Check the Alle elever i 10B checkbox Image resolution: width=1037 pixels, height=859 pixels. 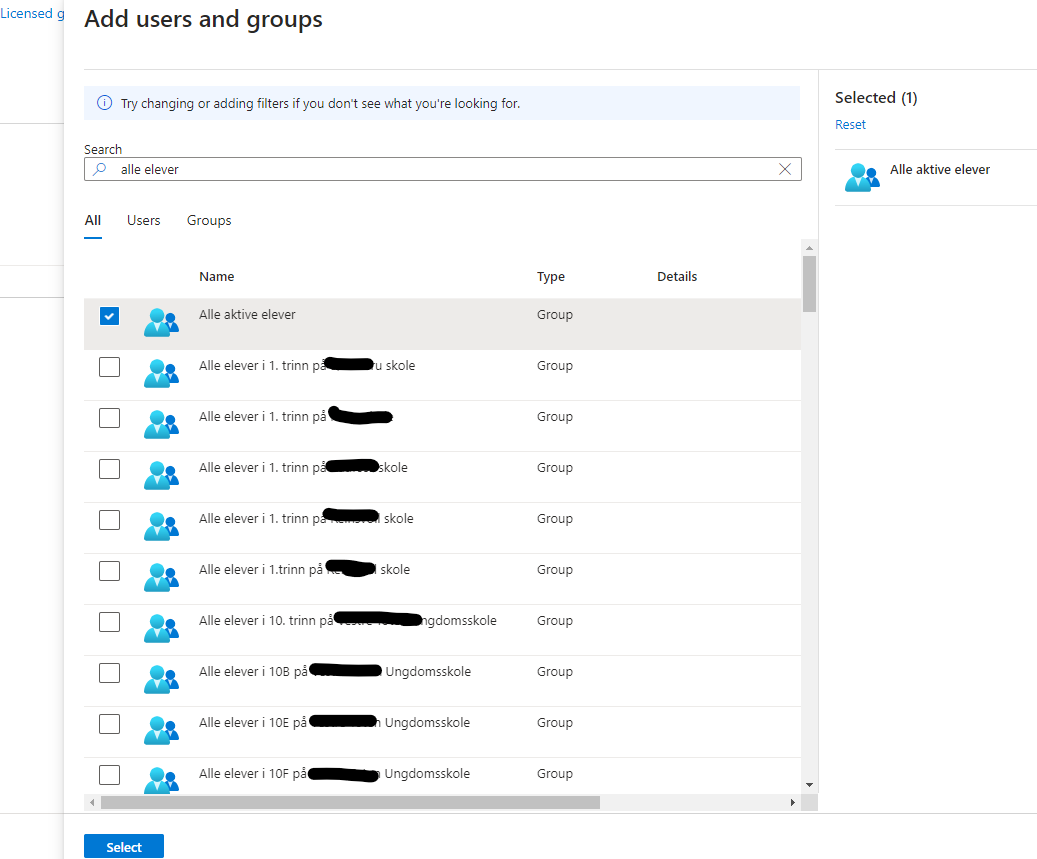click(109, 673)
